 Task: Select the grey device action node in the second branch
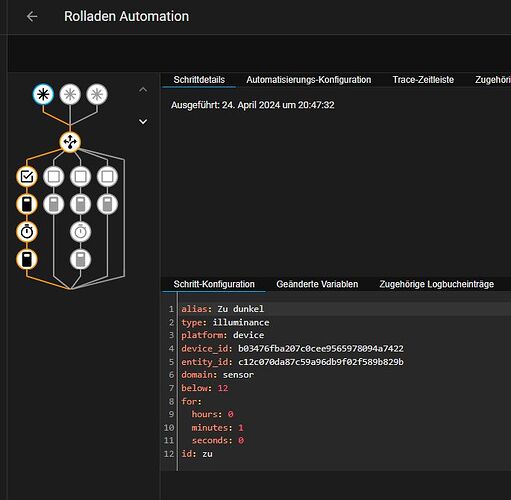54,204
